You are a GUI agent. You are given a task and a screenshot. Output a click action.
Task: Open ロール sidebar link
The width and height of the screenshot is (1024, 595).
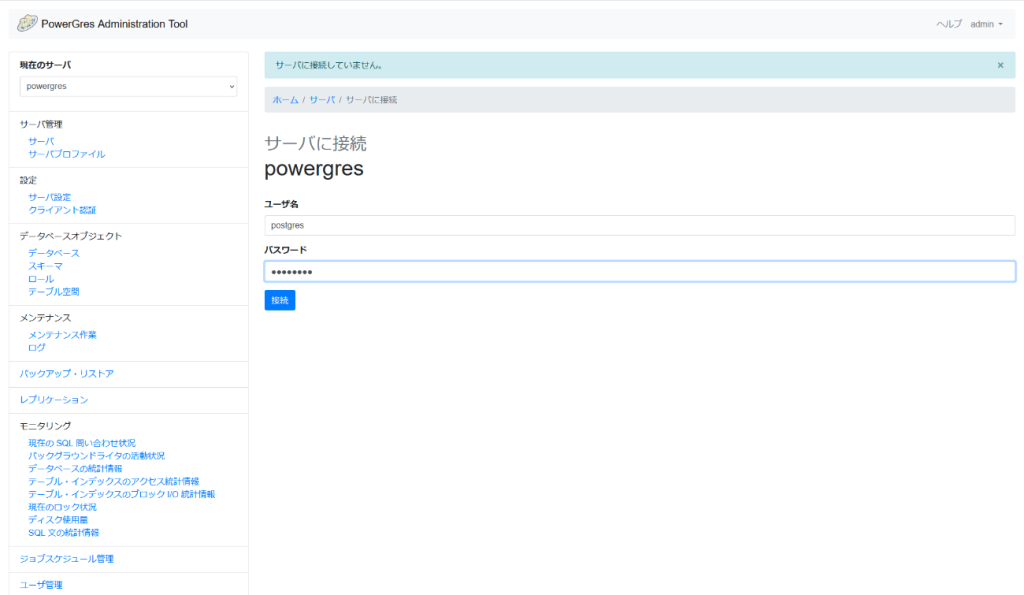pyautogui.click(x=41, y=279)
